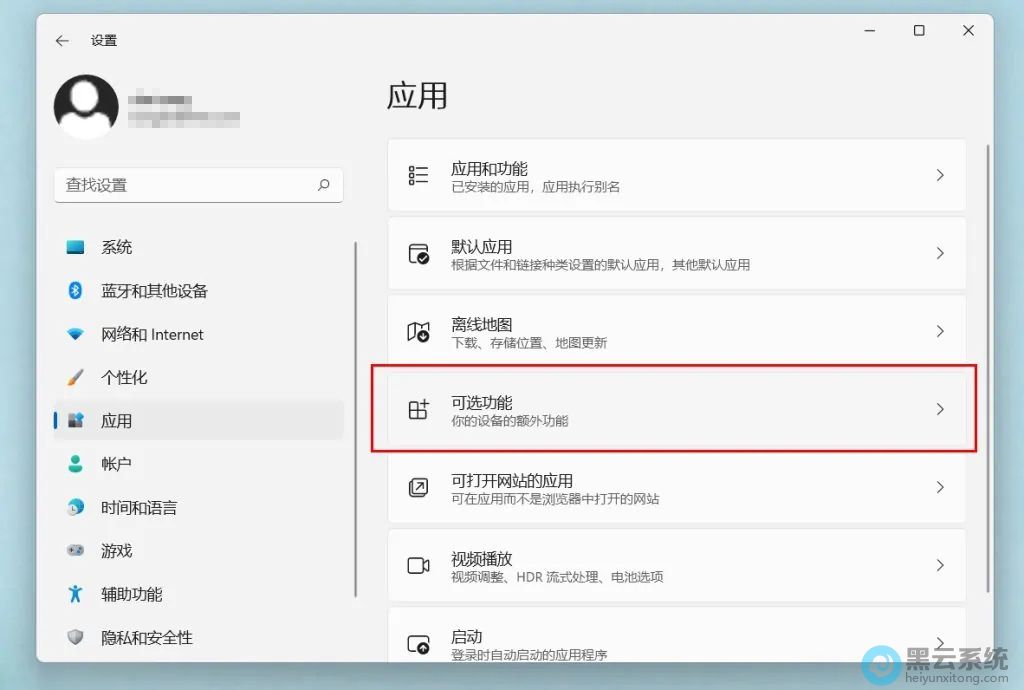The image size is (1024, 690).
Task: Click the 离线地图 map icon
Action: (418, 332)
